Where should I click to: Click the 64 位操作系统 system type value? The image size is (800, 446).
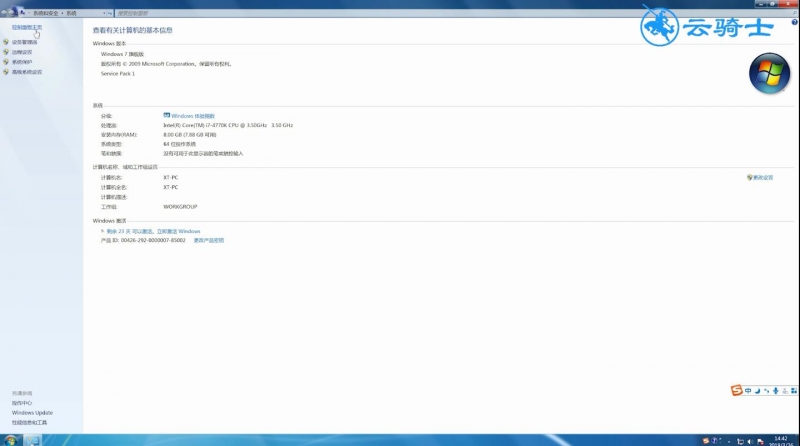[180, 144]
